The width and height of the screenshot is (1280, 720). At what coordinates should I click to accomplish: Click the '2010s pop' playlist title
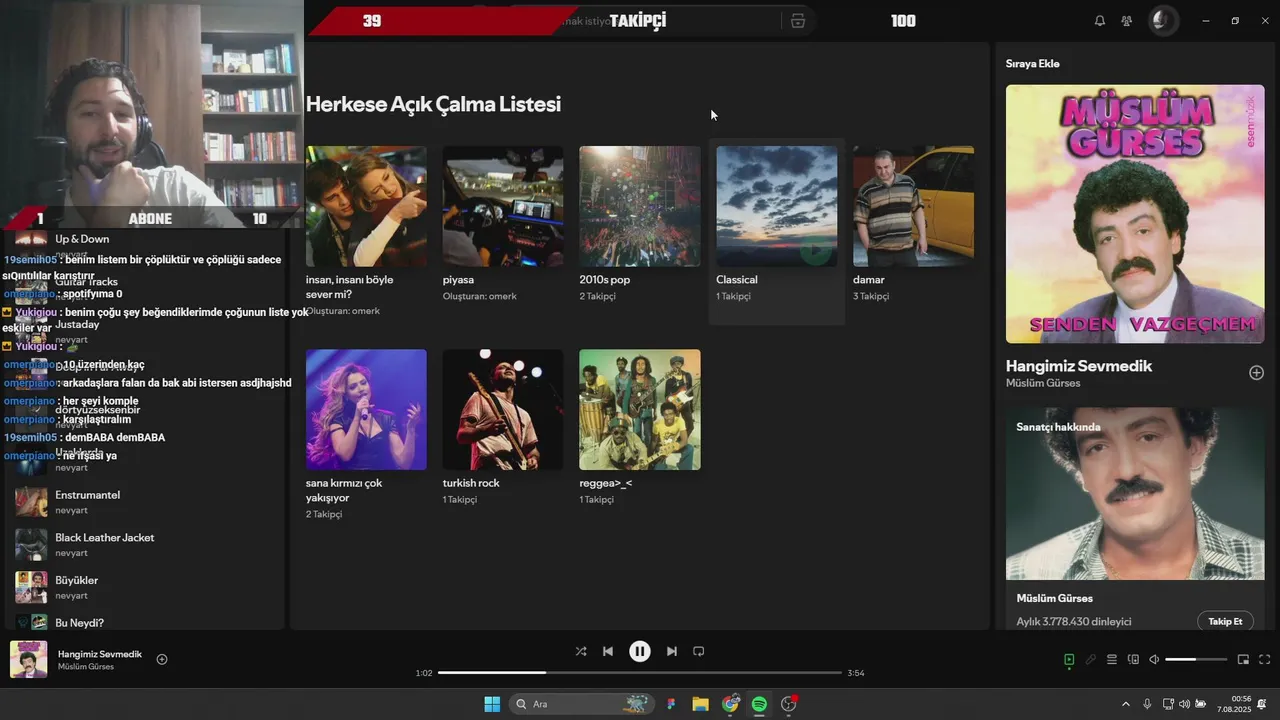click(x=605, y=280)
